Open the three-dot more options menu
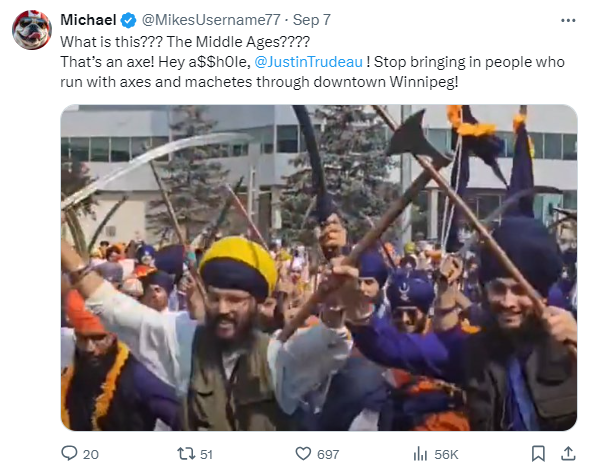 pyautogui.click(x=568, y=20)
